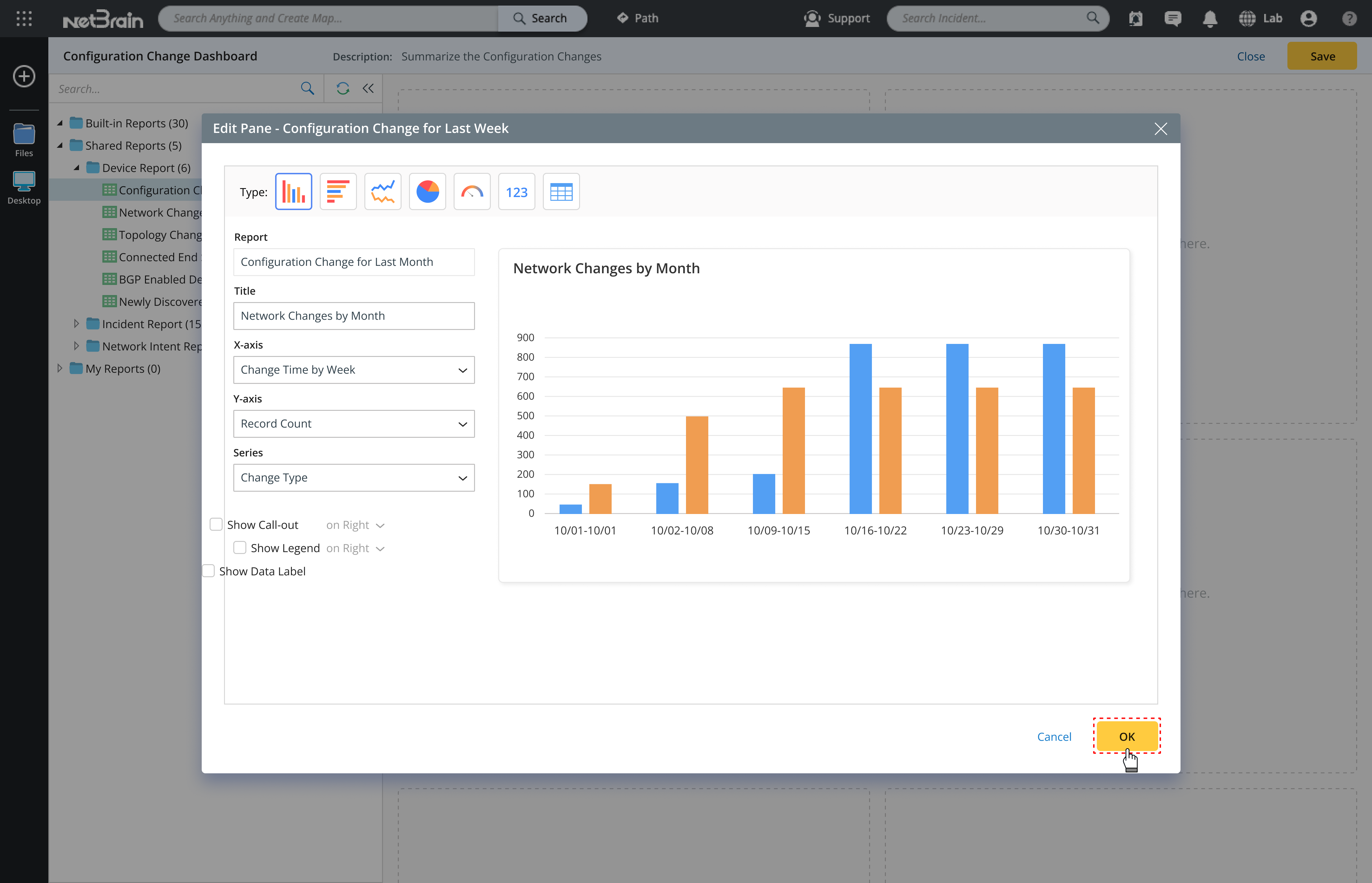The width and height of the screenshot is (1372, 883).
Task: Select Network Change report tree item
Action: (159, 213)
